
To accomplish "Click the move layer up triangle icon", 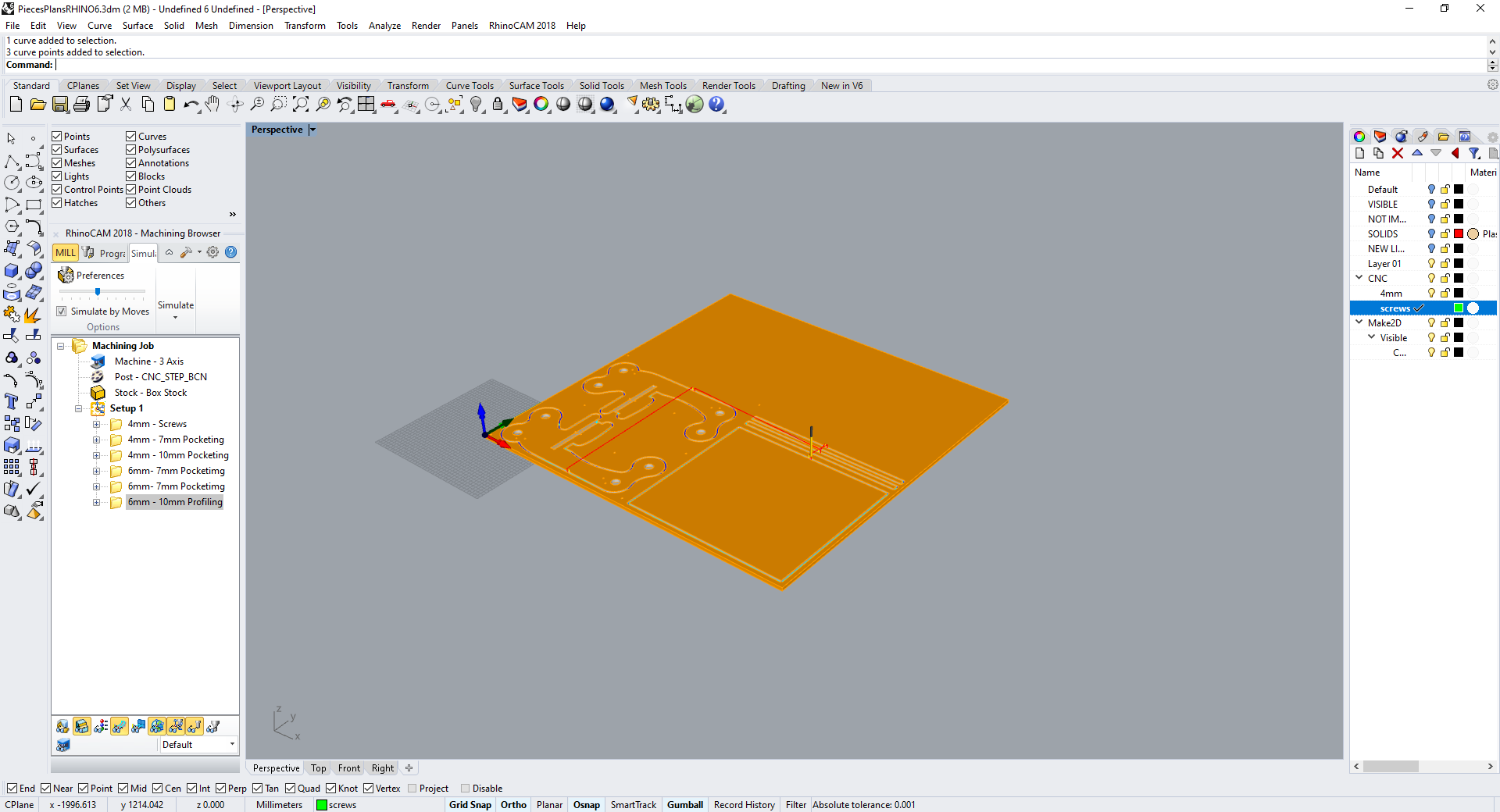I will [1417, 153].
